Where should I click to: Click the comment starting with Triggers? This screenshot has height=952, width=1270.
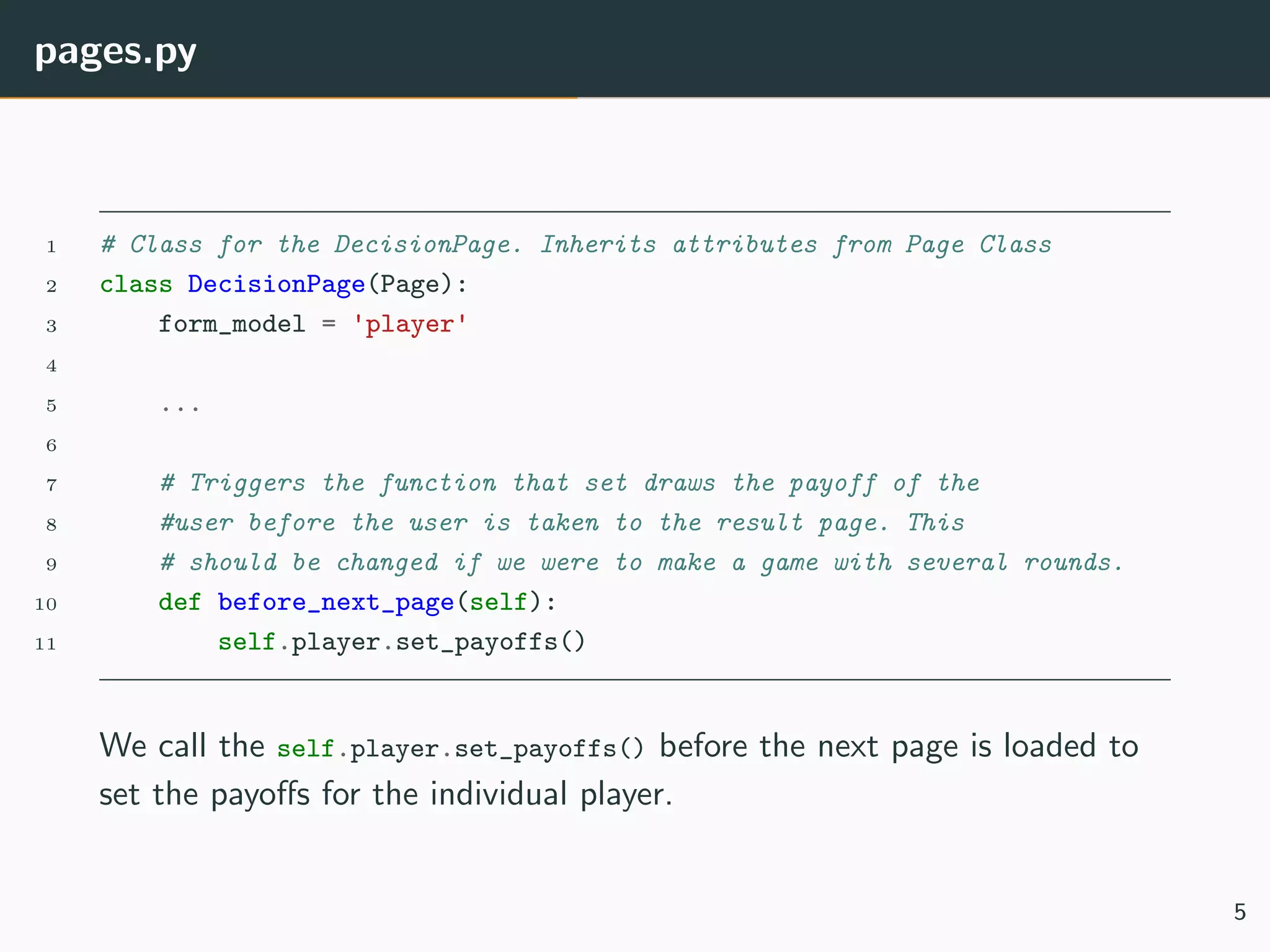[569, 483]
